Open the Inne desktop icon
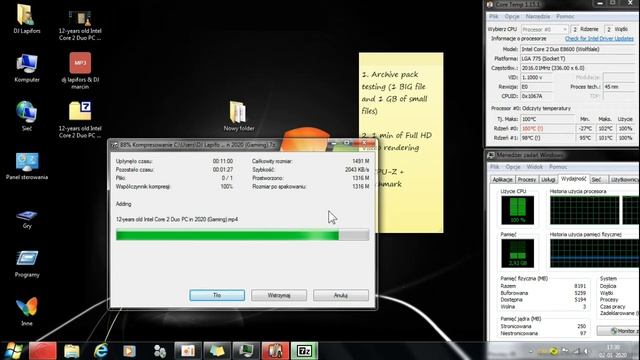 pyautogui.click(x=27, y=311)
